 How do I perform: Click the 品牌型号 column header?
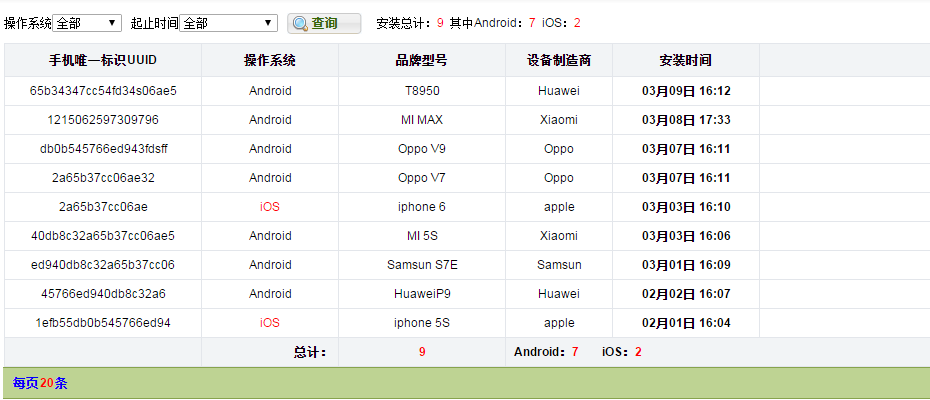pyautogui.click(x=421, y=61)
